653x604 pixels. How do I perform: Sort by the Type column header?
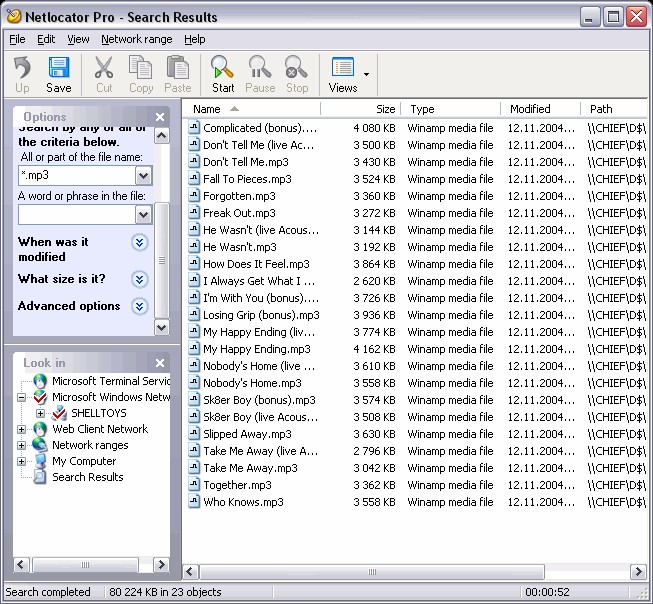click(451, 109)
